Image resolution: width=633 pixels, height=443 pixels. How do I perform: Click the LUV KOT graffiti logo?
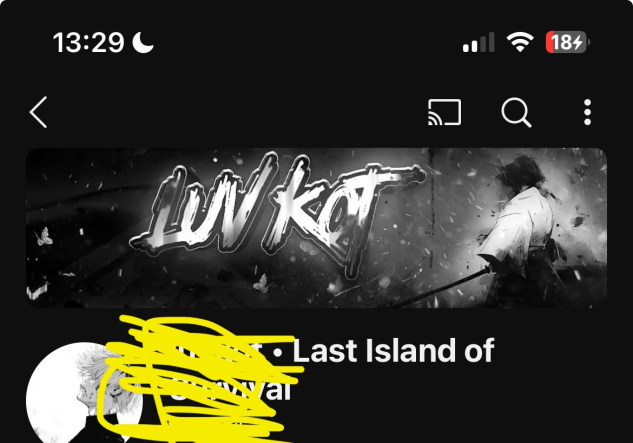277,214
